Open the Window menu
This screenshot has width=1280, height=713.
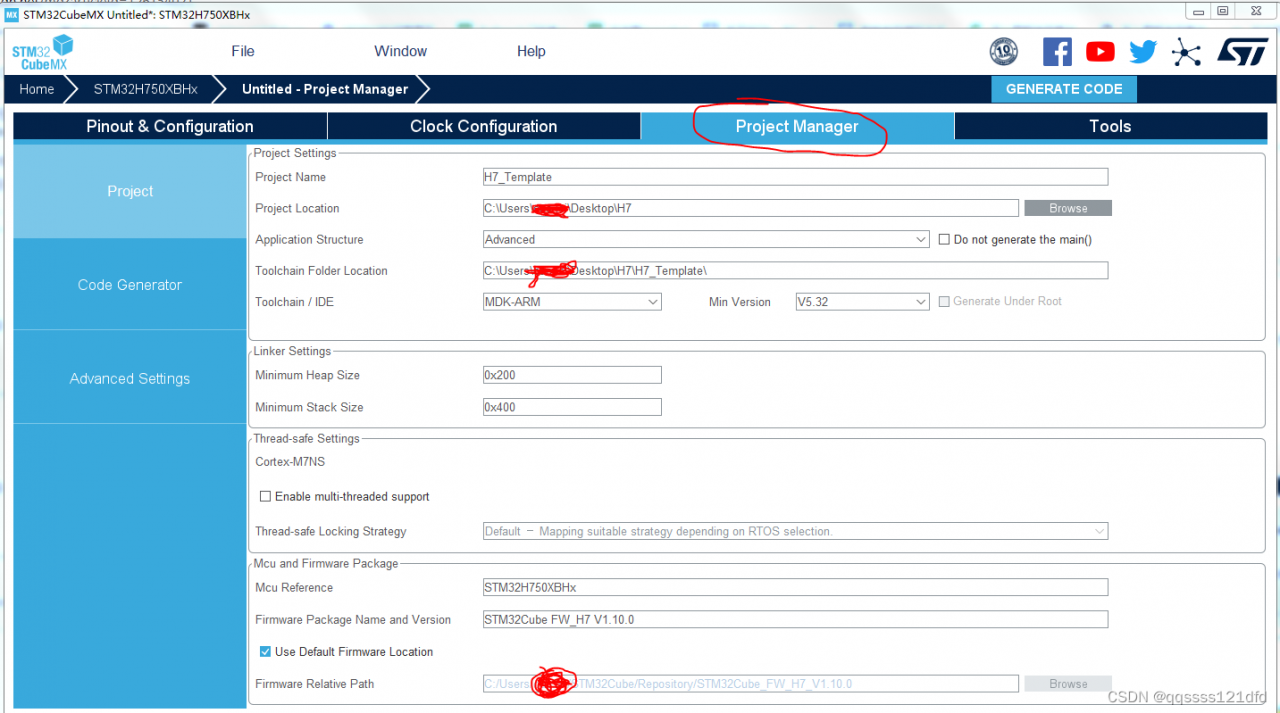400,51
